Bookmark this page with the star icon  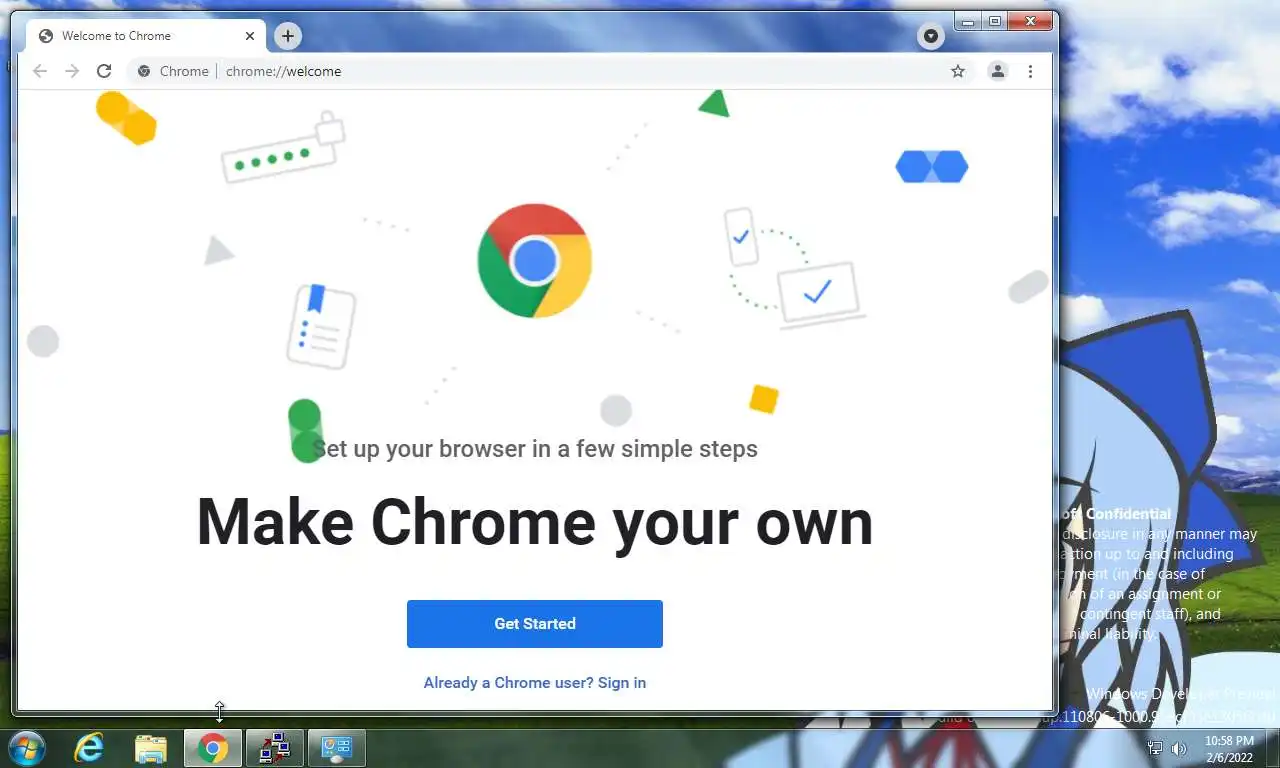[x=958, y=71]
